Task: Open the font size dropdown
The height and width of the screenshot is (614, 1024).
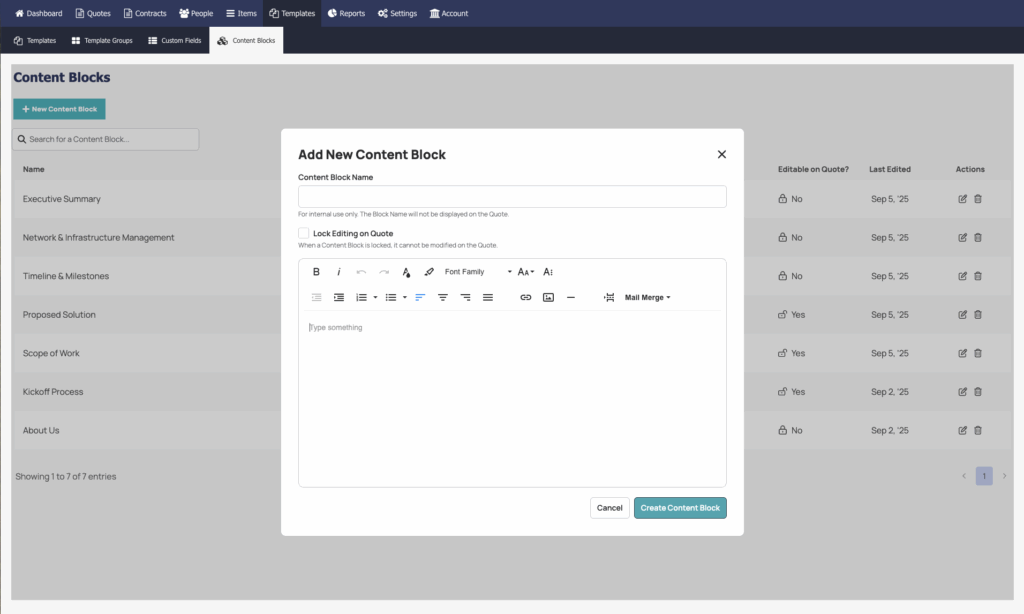Action: pyautogui.click(x=525, y=272)
